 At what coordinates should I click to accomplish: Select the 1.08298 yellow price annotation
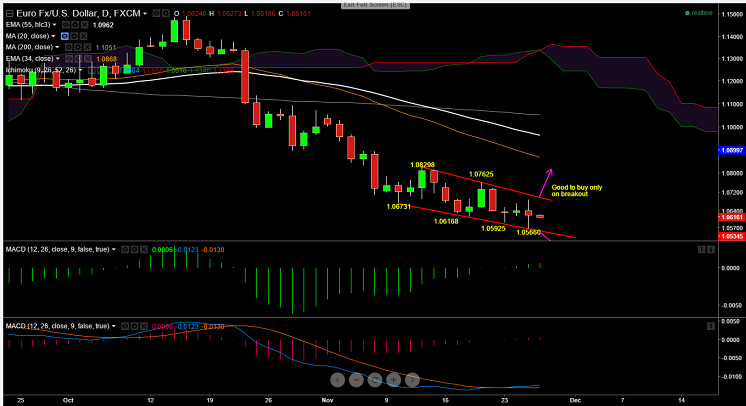pos(422,165)
